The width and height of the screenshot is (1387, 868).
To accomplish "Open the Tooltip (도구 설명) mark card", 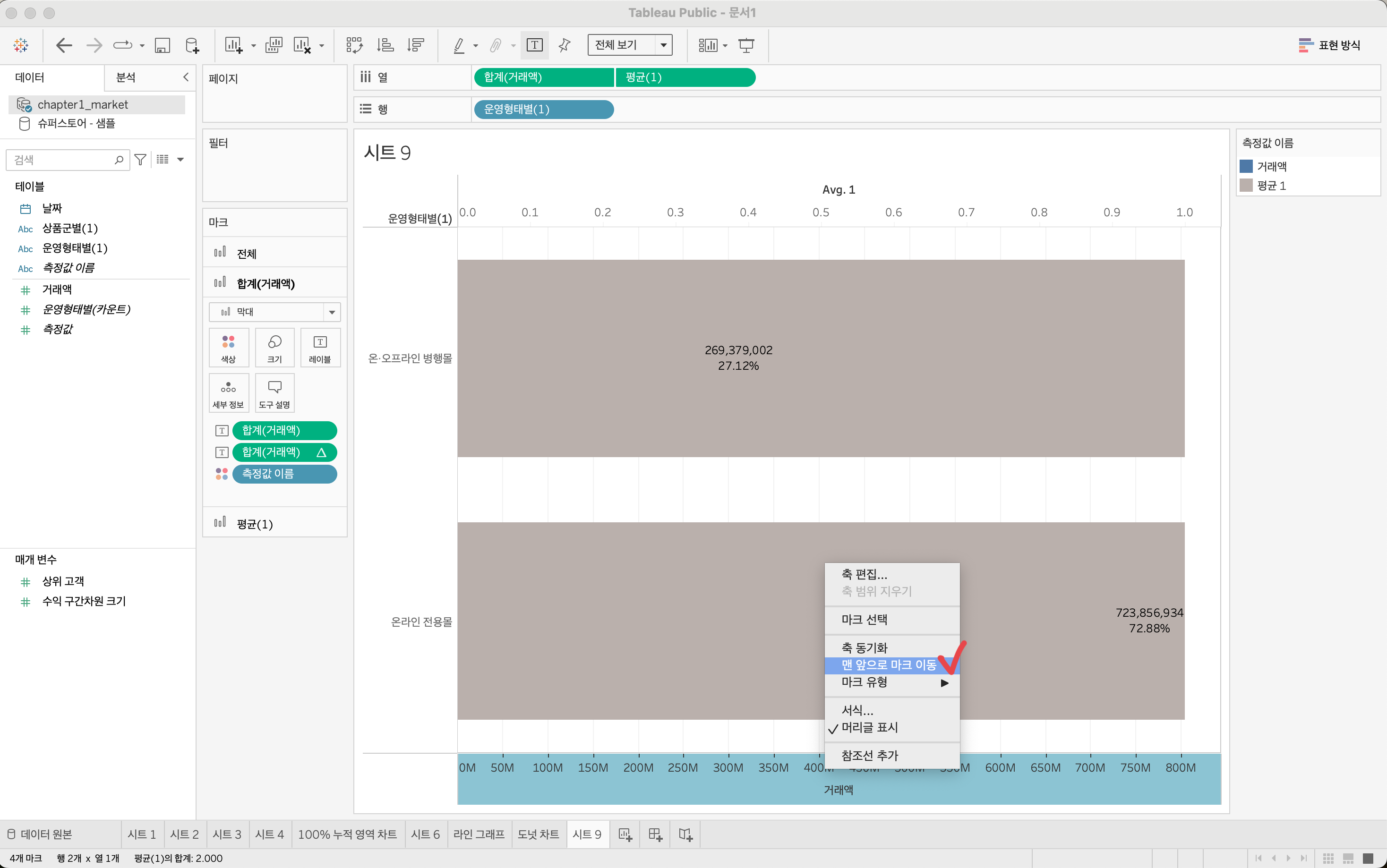I will coord(274,393).
